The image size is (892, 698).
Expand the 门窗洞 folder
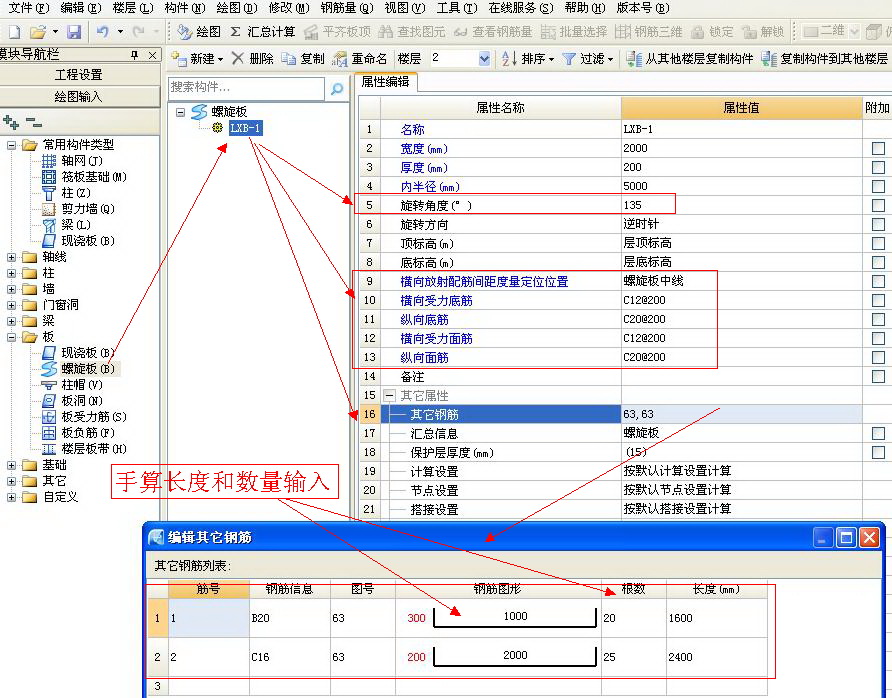point(11,305)
